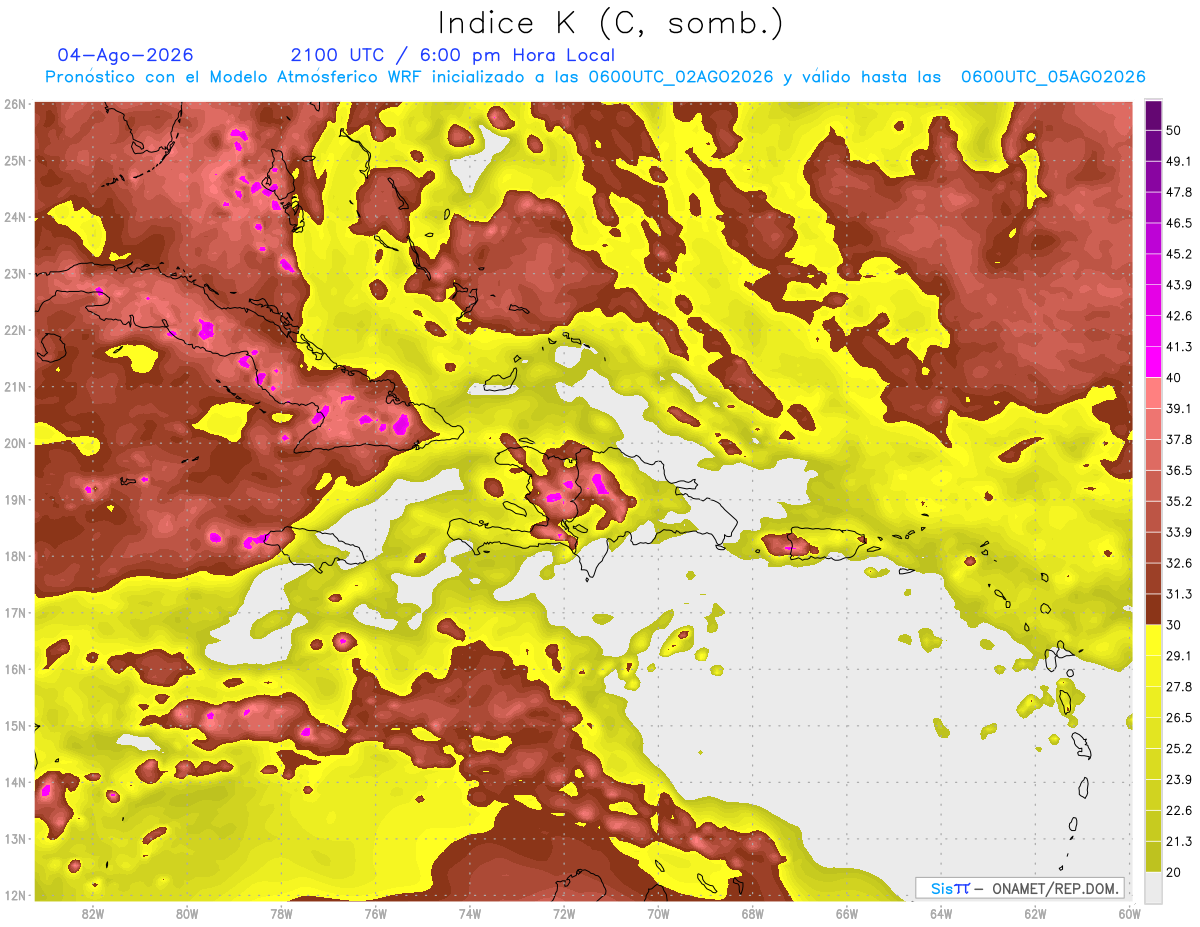The width and height of the screenshot is (1200, 927).
Task: Click the color scale value '27.8'
Action: [1180, 686]
